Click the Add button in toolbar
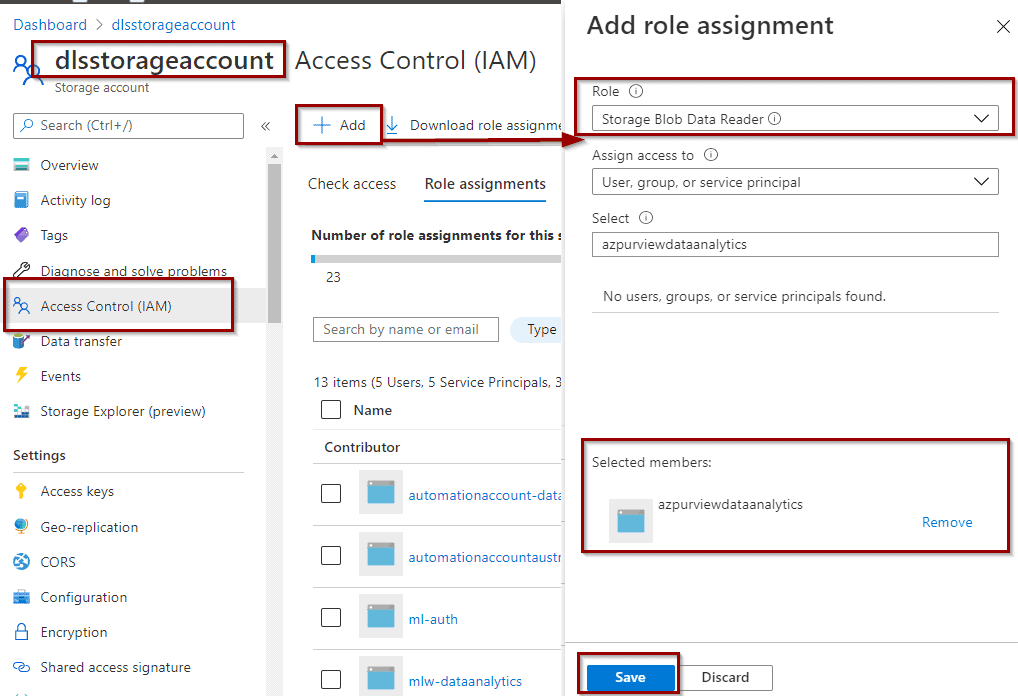 340,125
